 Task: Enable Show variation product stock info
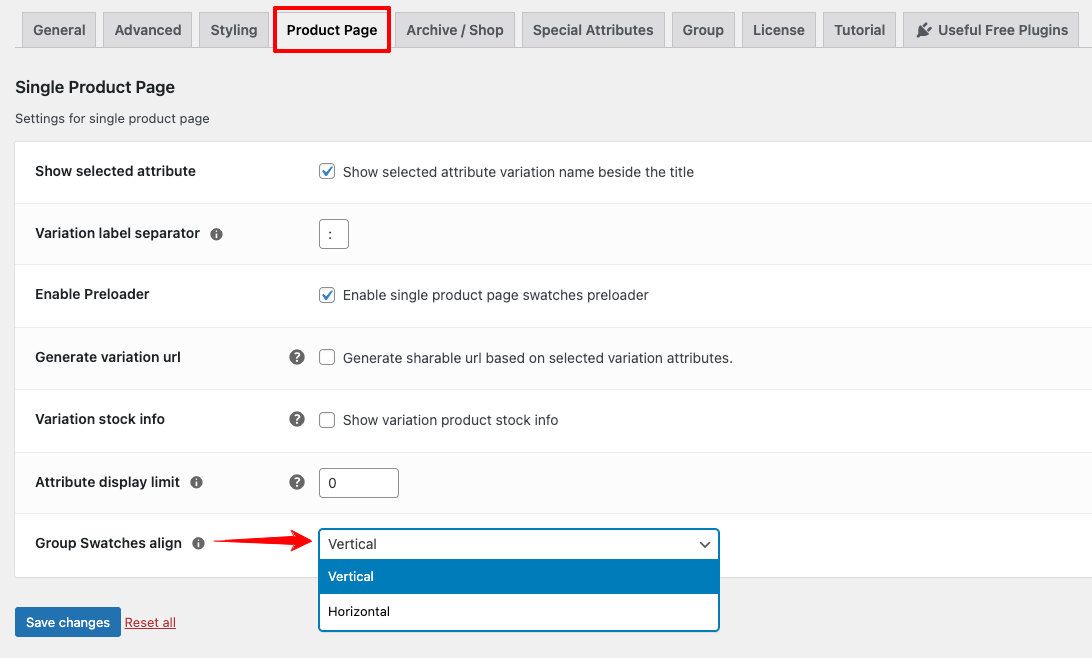point(327,419)
